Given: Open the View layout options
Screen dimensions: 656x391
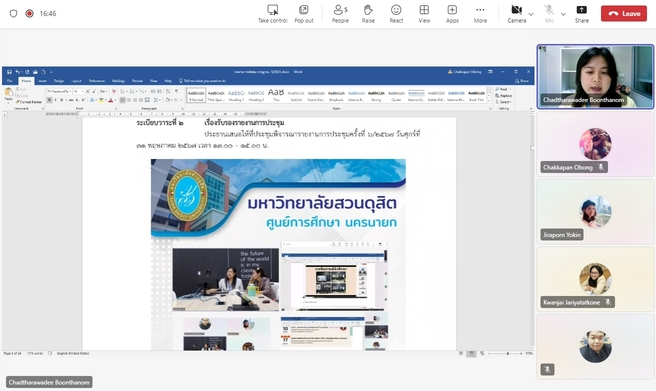Looking at the screenshot, I should coord(424,10).
